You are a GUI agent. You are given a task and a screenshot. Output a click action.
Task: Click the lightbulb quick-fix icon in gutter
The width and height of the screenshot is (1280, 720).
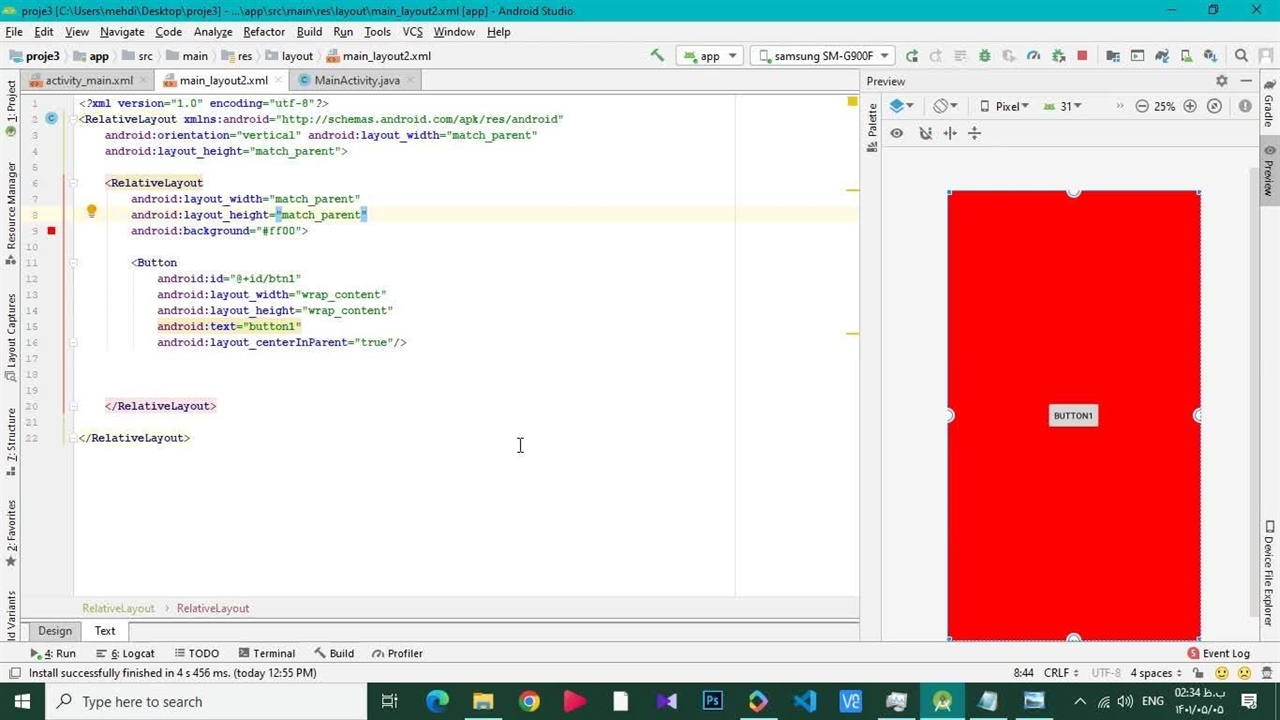tap(91, 212)
